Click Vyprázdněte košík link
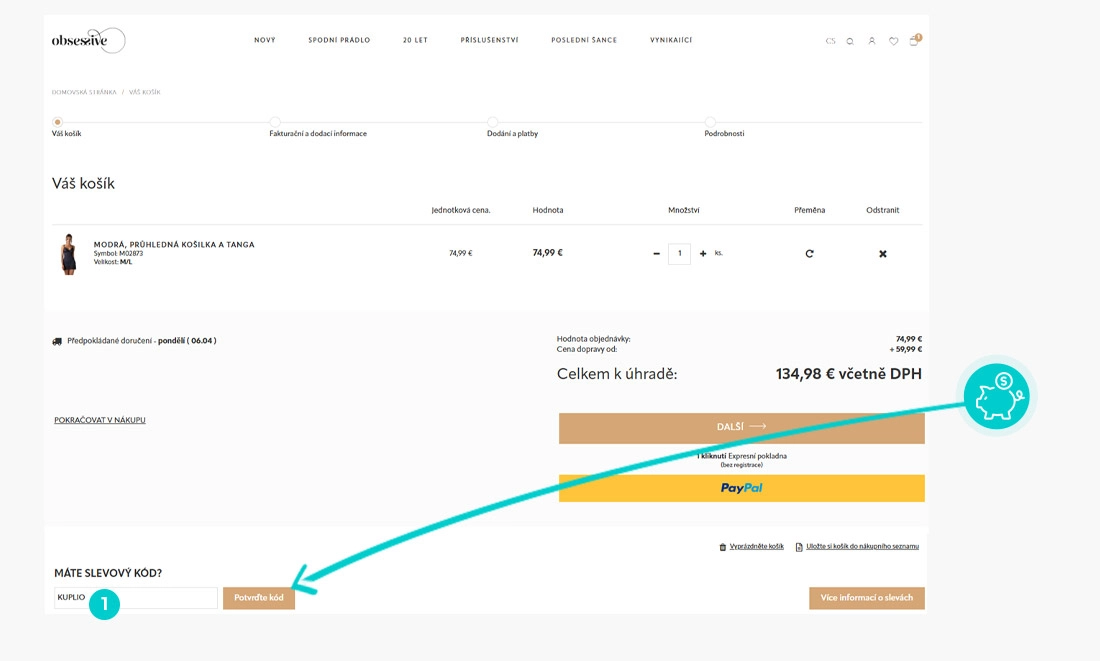Image resolution: width=1100 pixels, height=661 pixels. 756,546
